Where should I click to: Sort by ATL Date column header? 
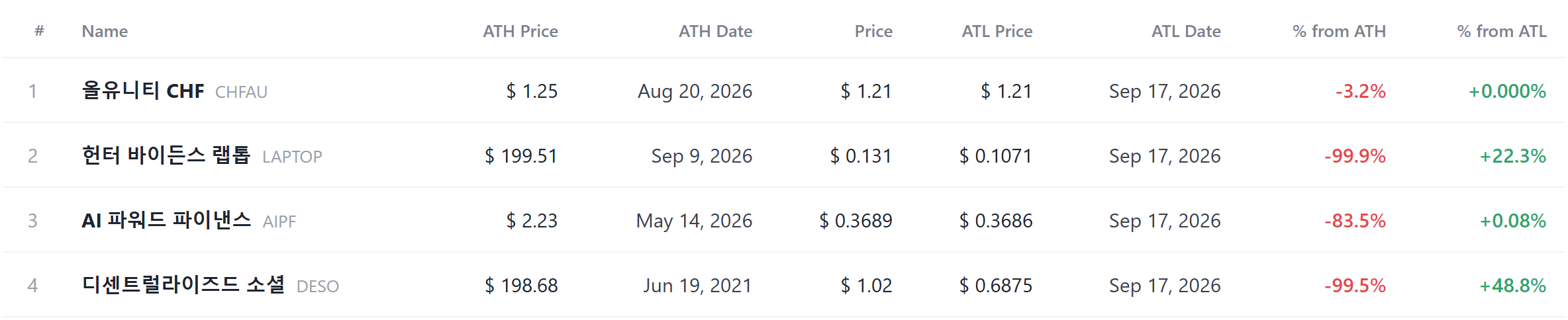click(x=1186, y=31)
